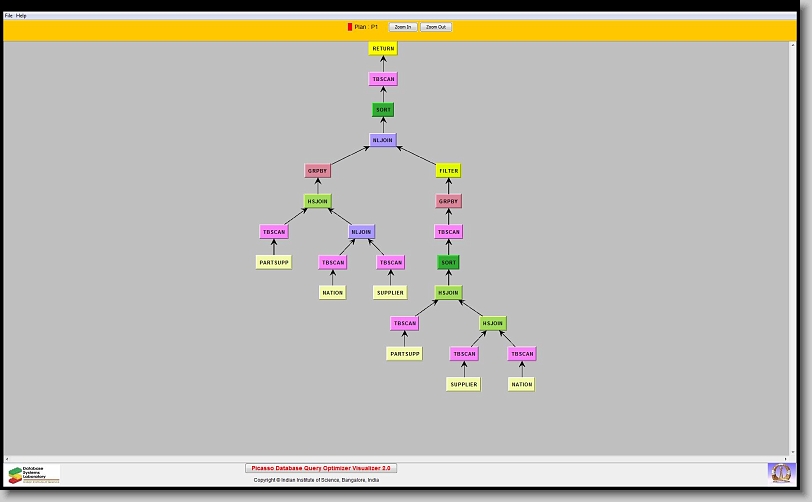Click the leftmost PARTSUPP table node
The image size is (812, 502).
(273, 263)
